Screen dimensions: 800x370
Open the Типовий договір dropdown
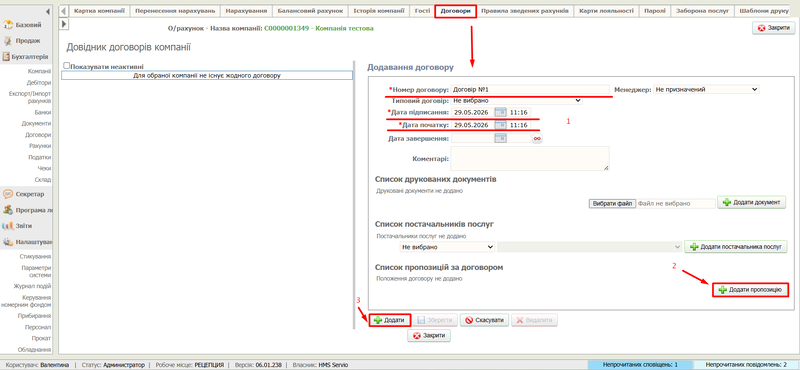[516, 101]
